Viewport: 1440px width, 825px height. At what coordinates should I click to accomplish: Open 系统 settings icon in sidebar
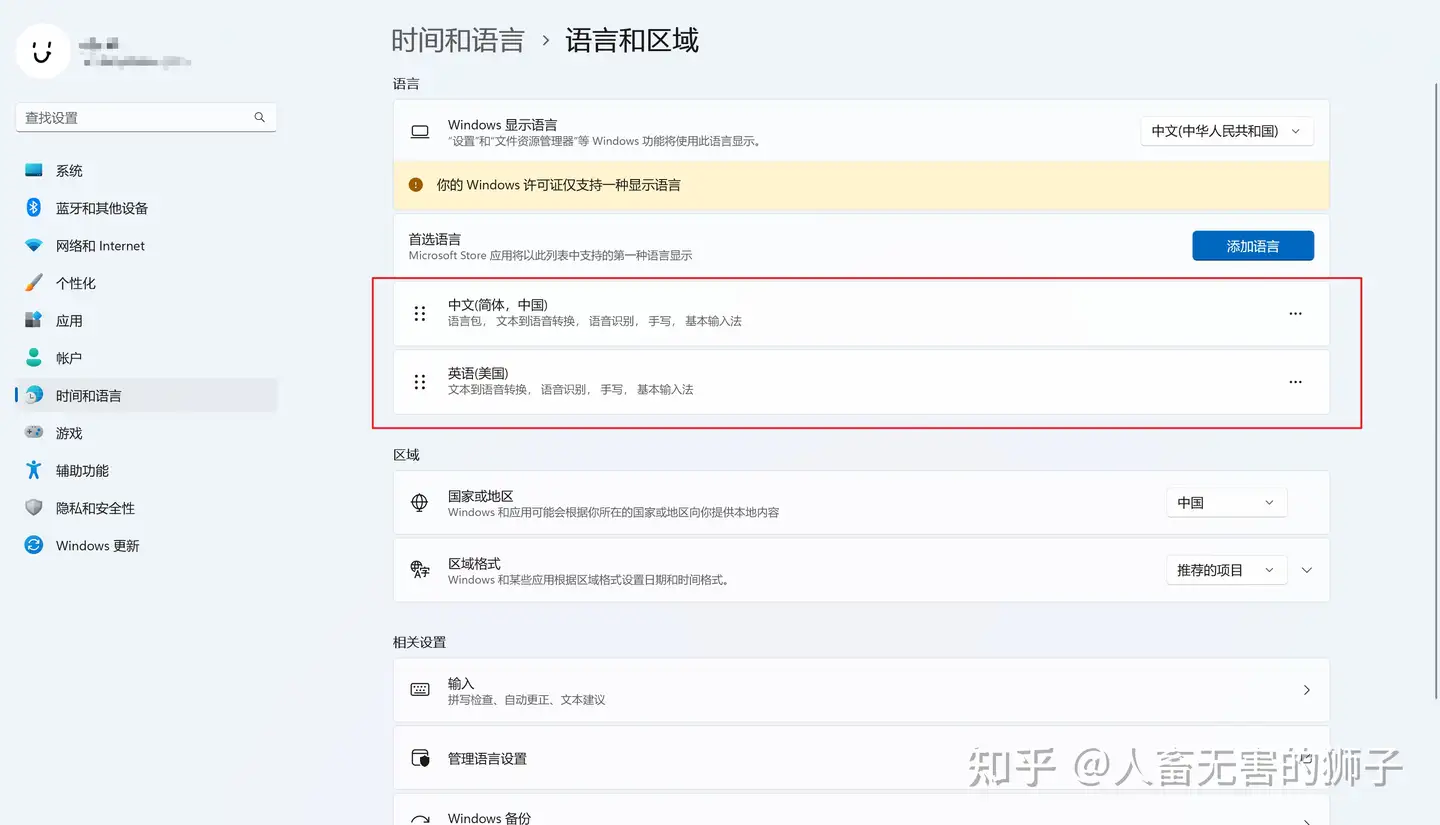(x=34, y=170)
